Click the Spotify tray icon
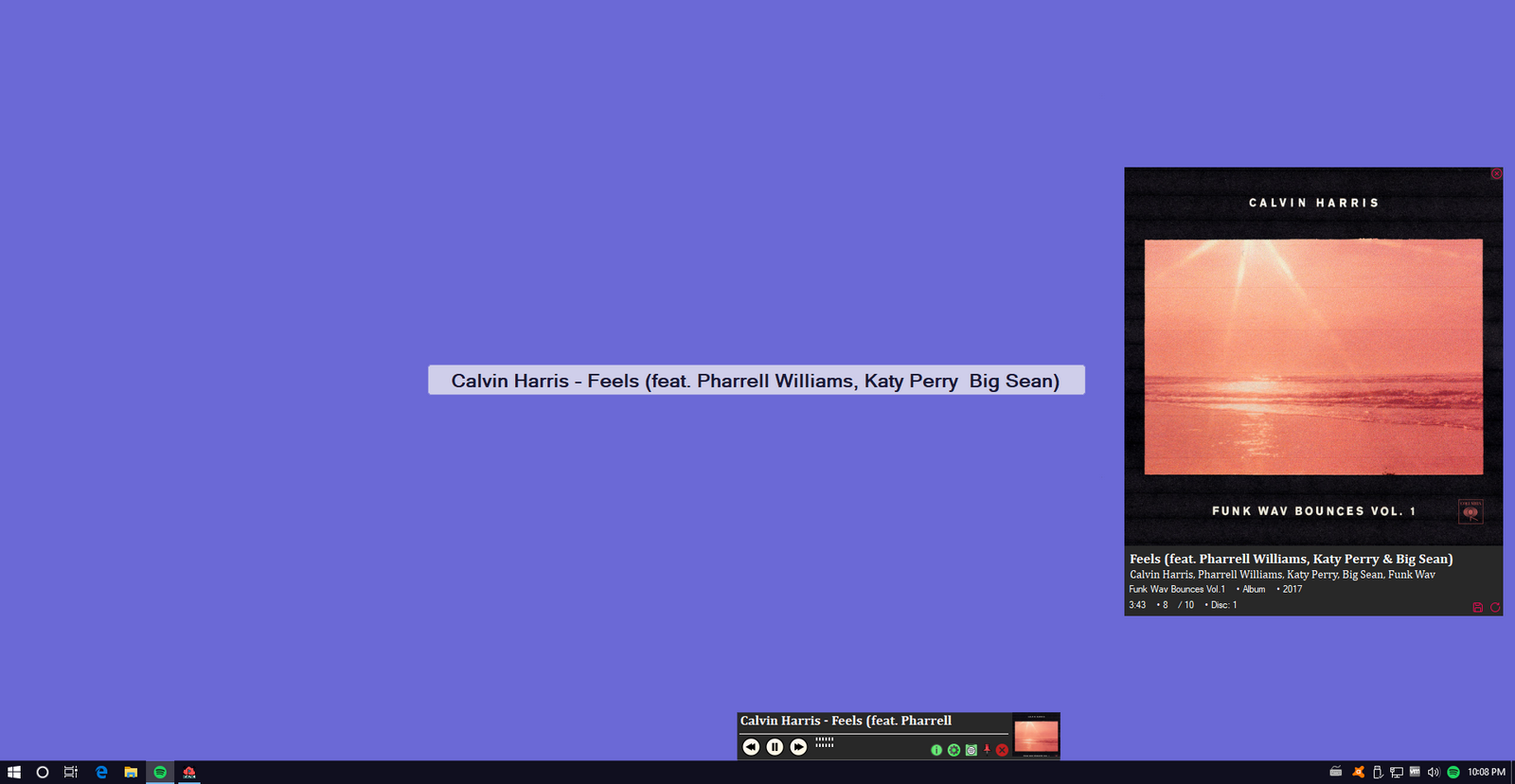 (x=1453, y=772)
